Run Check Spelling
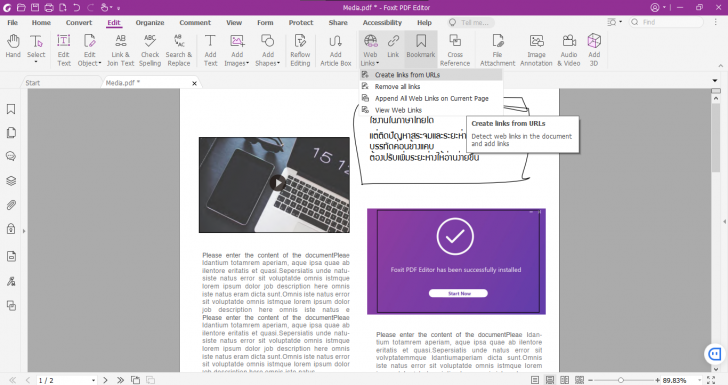The height and width of the screenshot is (385, 728). [150, 50]
